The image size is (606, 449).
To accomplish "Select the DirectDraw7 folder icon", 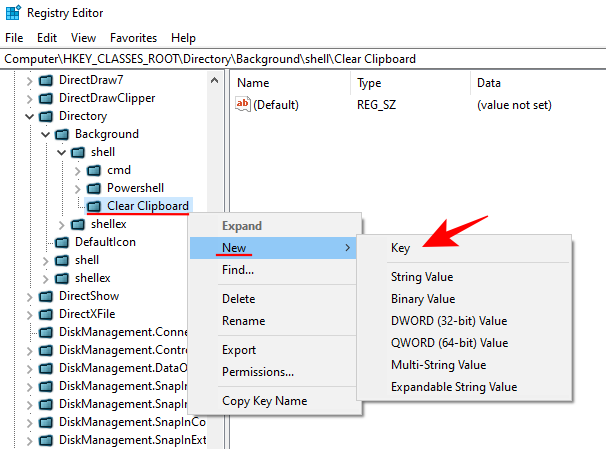I will (x=46, y=80).
